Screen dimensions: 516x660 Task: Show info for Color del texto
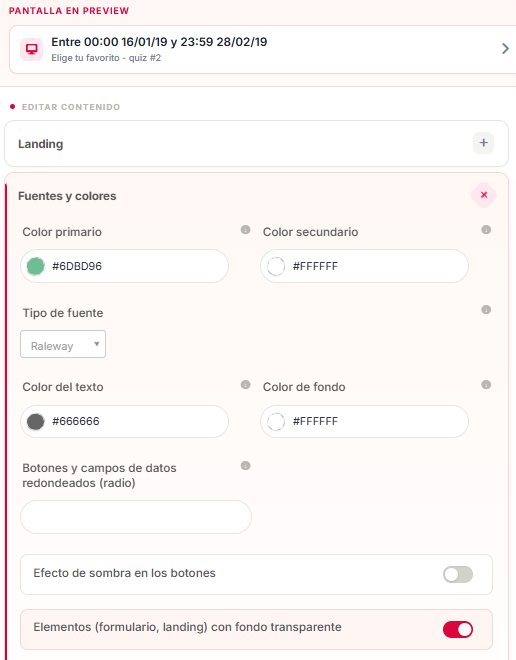pyautogui.click(x=245, y=385)
